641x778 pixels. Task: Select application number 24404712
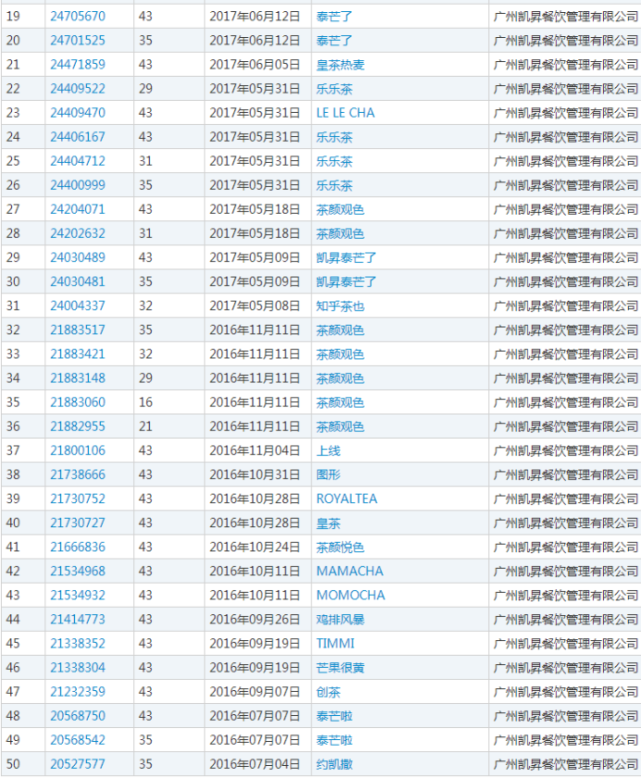pos(78,161)
